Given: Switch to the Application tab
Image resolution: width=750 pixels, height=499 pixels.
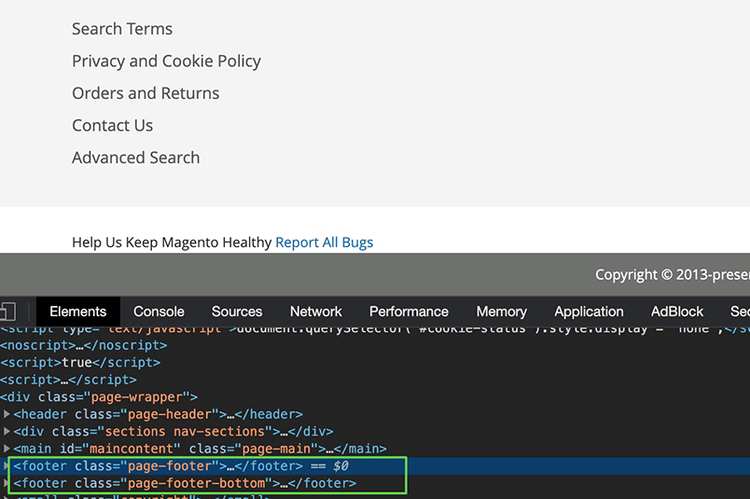Looking at the screenshot, I should coord(589,311).
